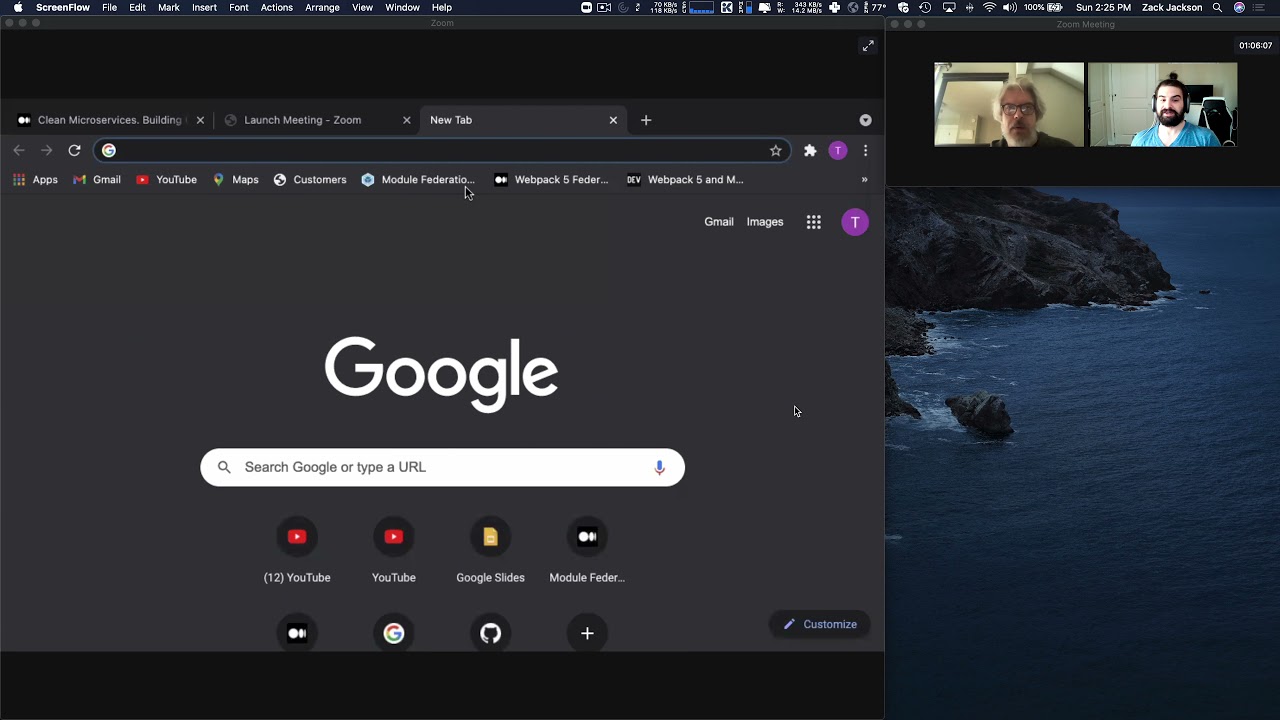
Task: Open the Module Federatio... bookmark
Action: coord(418,180)
